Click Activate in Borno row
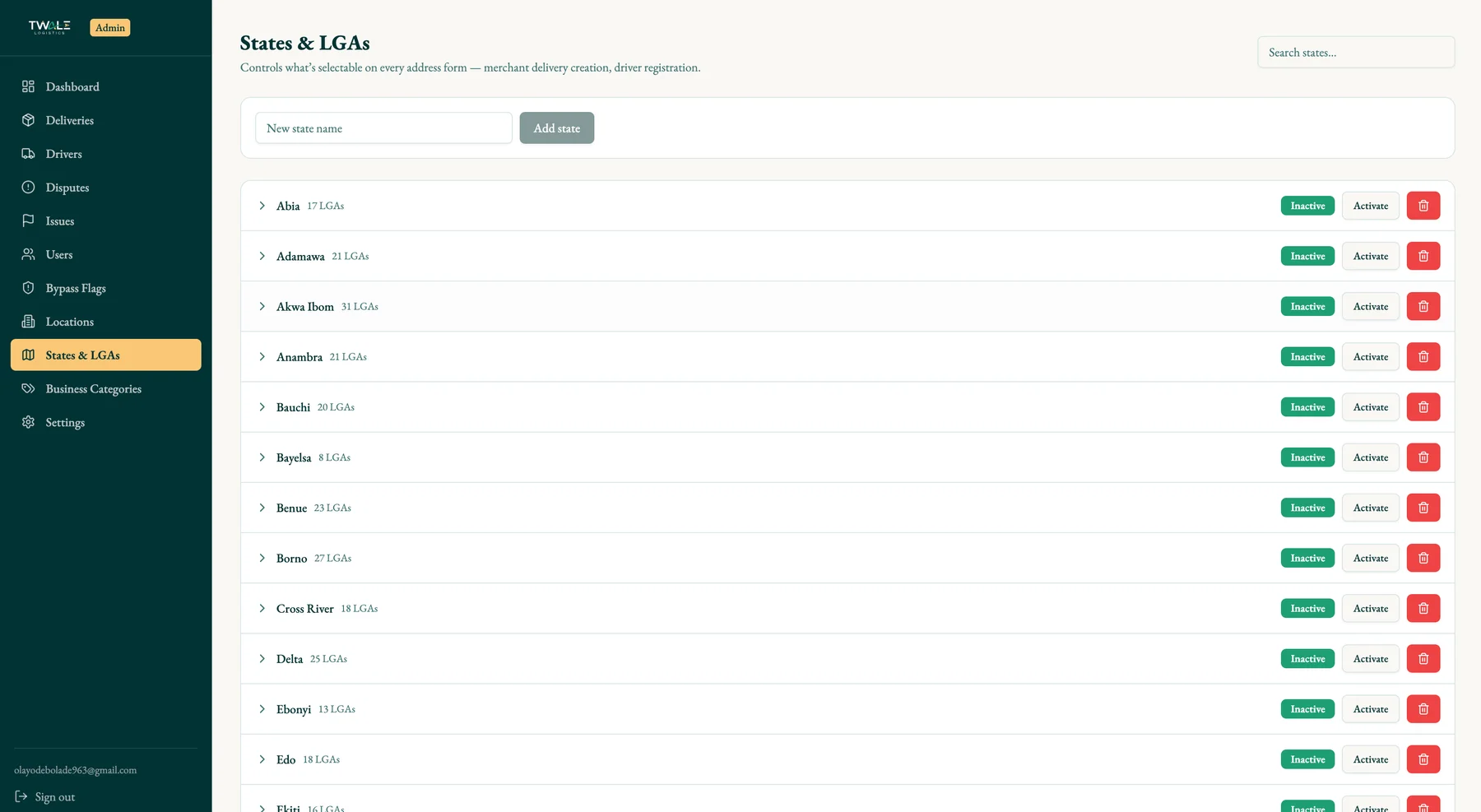Image resolution: width=1481 pixels, height=812 pixels. (x=1371, y=558)
